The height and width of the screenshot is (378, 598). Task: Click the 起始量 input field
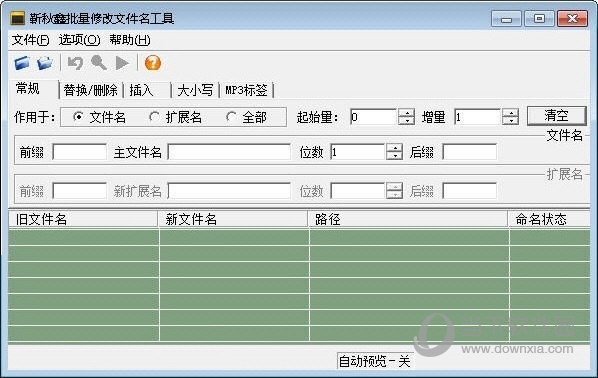(x=373, y=117)
